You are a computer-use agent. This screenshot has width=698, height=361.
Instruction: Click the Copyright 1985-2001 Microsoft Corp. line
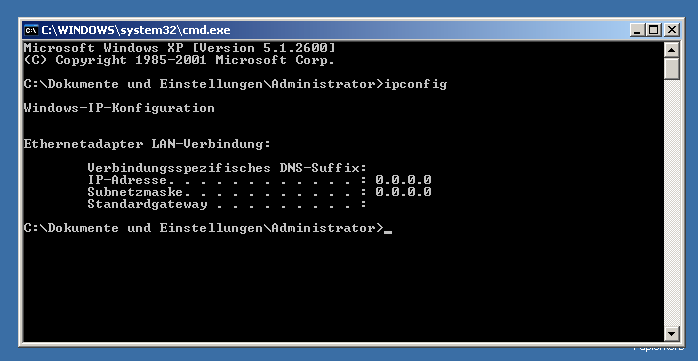tap(179, 60)
